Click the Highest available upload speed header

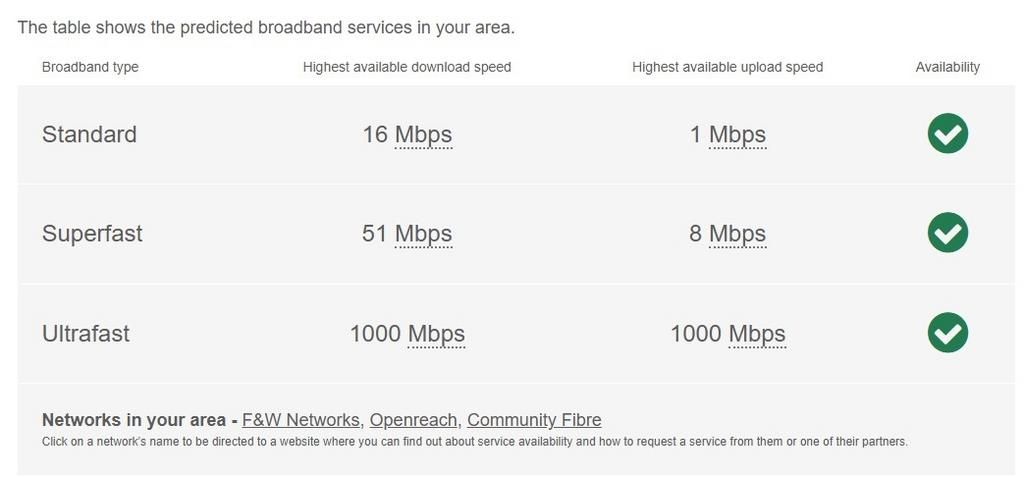pyautogui.click(x=727, y=67)
